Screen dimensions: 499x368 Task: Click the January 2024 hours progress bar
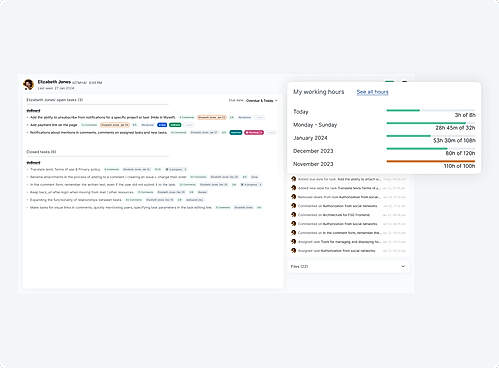[431, 136]
